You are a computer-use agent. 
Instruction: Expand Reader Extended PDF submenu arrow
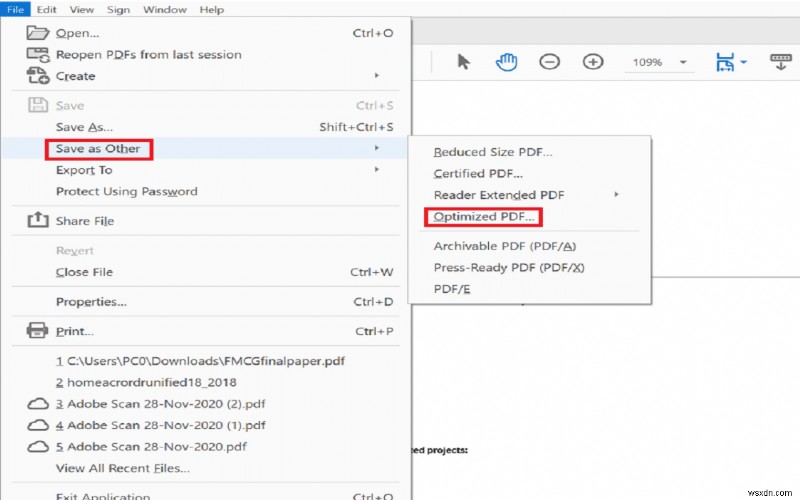tap(616, 194)
